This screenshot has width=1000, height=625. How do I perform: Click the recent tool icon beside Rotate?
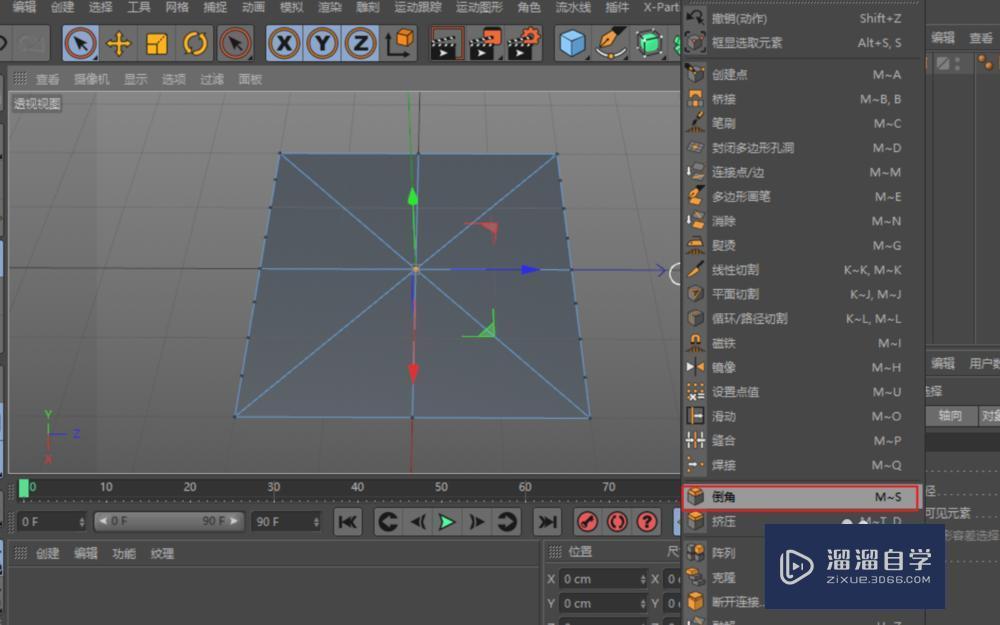(235, 43)
